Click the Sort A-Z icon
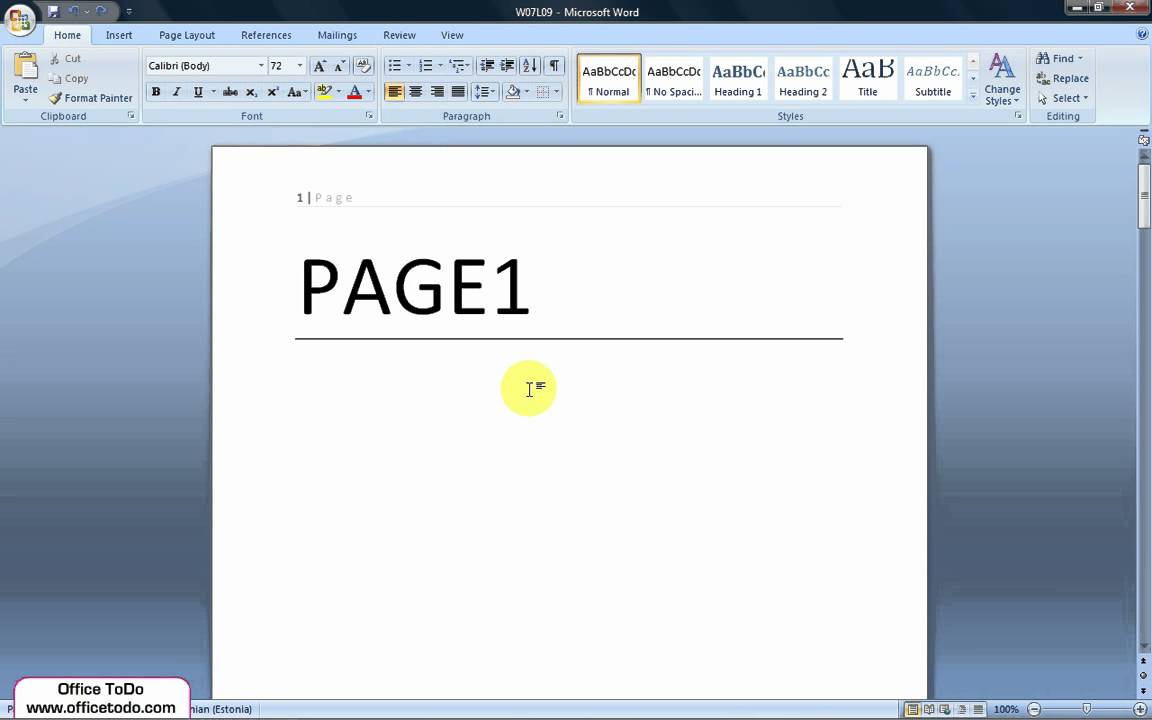 pyautogui.click(x=530, y=66)
